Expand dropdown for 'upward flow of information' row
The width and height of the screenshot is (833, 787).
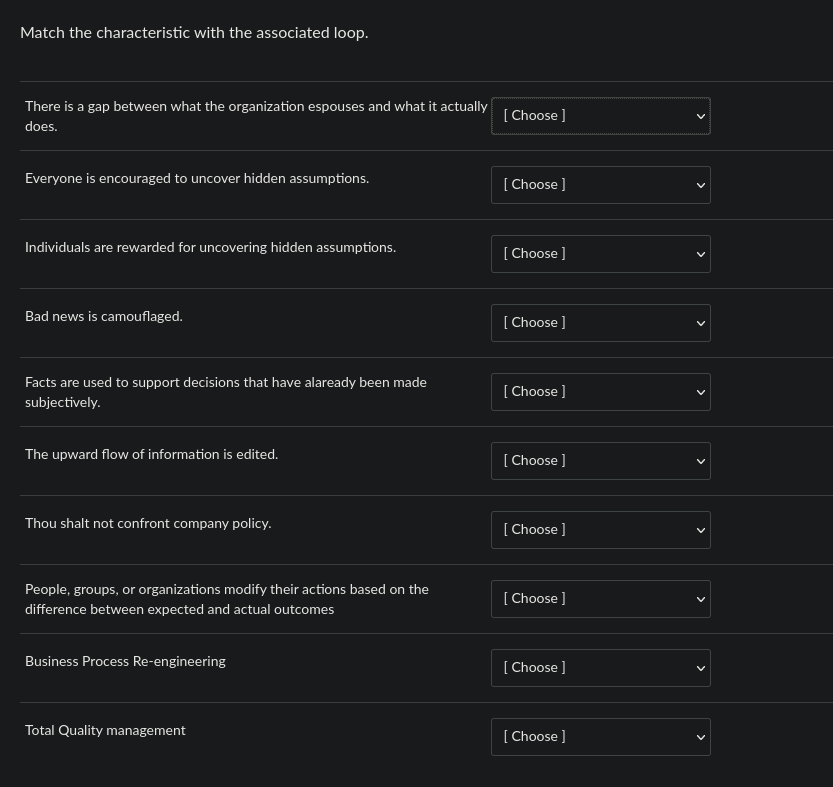pyautogui.click(x=600, y=461)
